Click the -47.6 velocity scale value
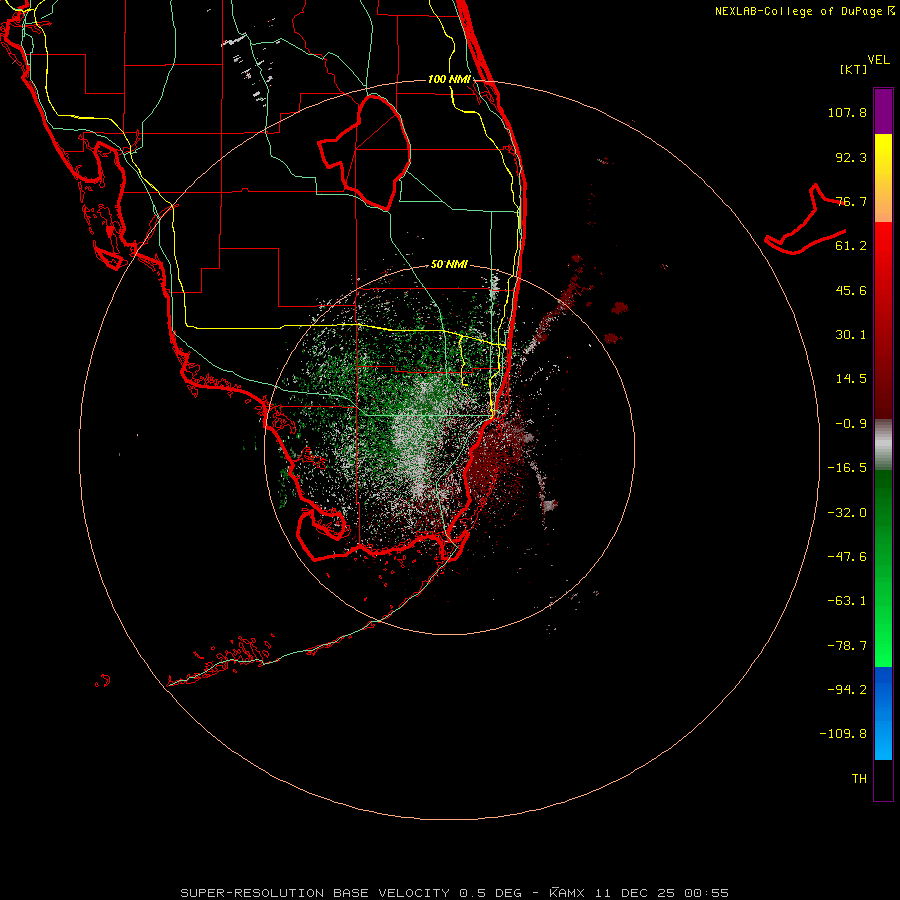Screen dimensions: 900x900 pos(847,557)
